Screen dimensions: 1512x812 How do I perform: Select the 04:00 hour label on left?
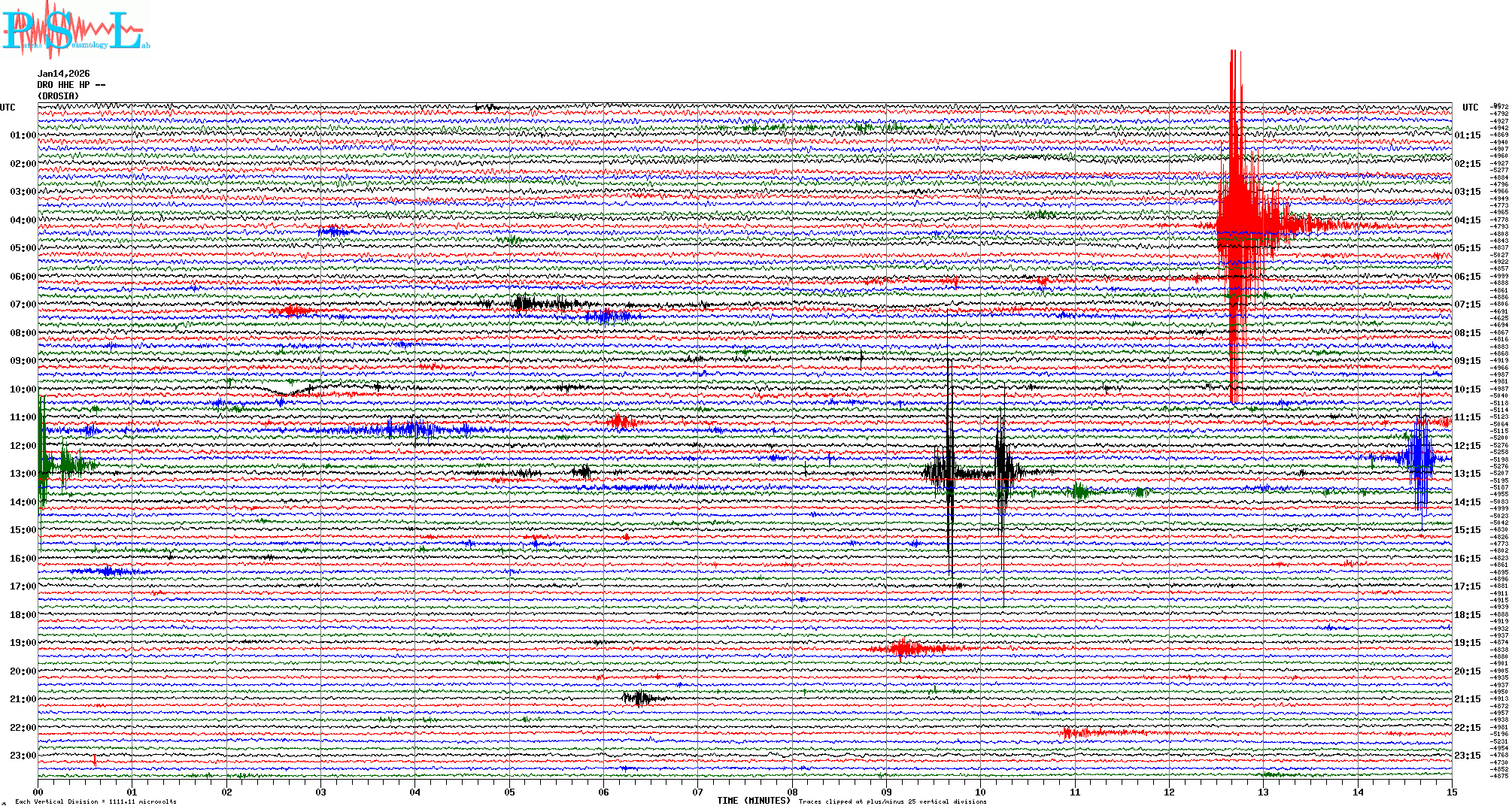pyautogui.click(x=23, y=220)
